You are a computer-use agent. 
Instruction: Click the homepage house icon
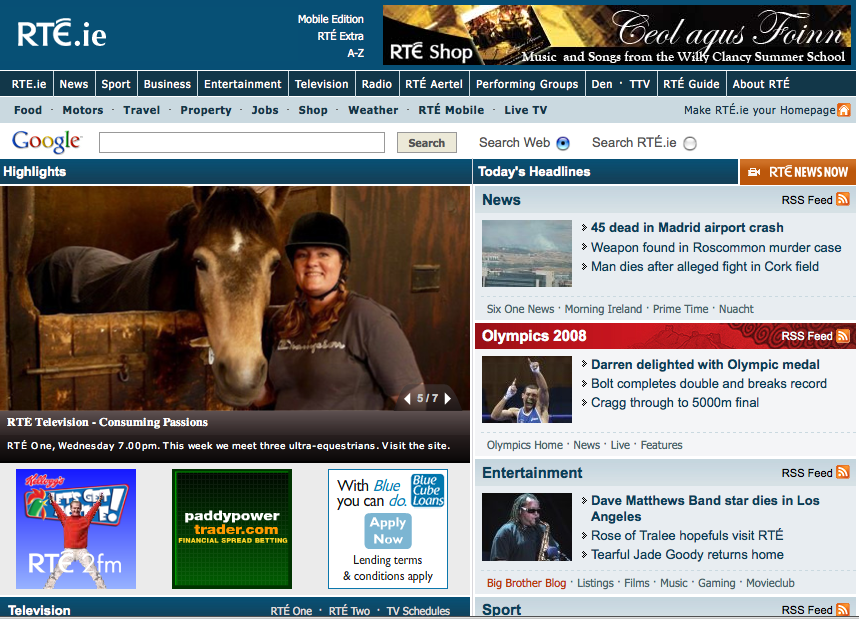point(844,110)
